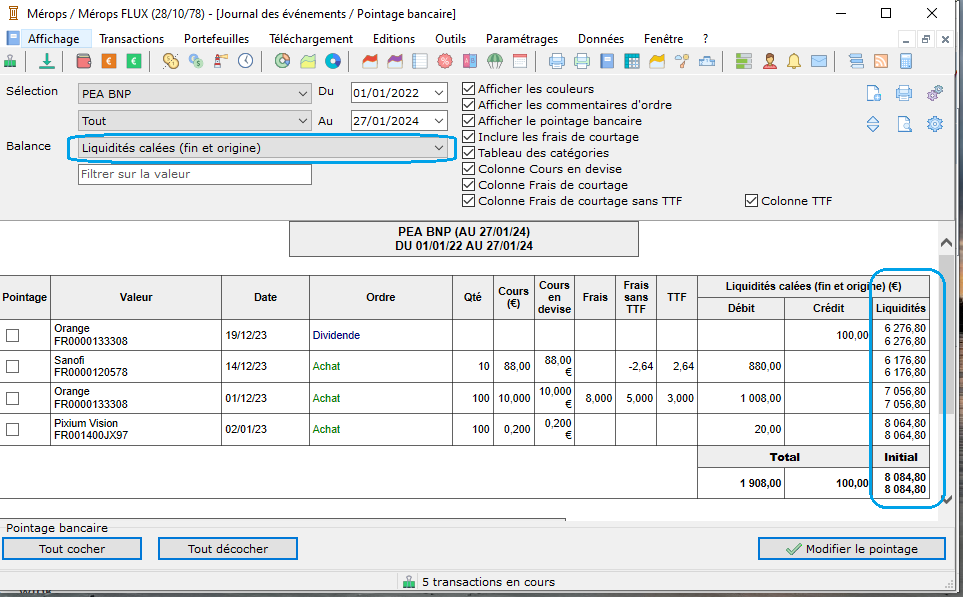Check pointage box for Pixium Vision row

pos(12,429)
